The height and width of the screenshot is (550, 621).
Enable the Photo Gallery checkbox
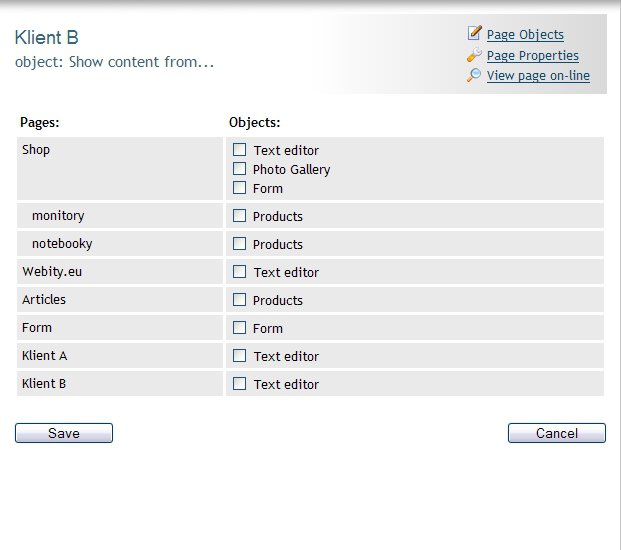point(239,169)
